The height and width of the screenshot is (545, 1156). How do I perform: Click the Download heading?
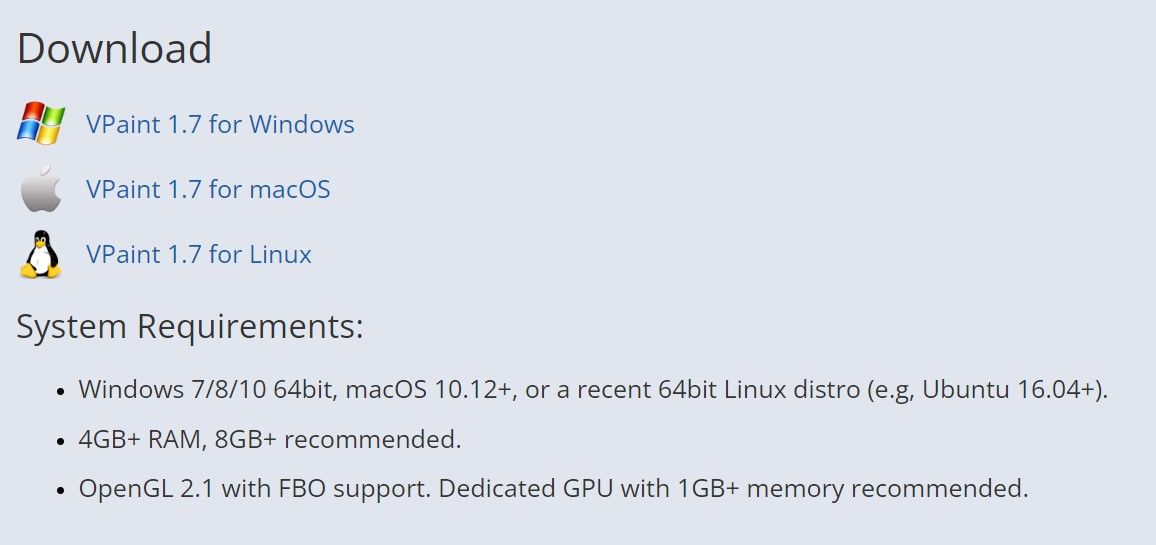114,49
